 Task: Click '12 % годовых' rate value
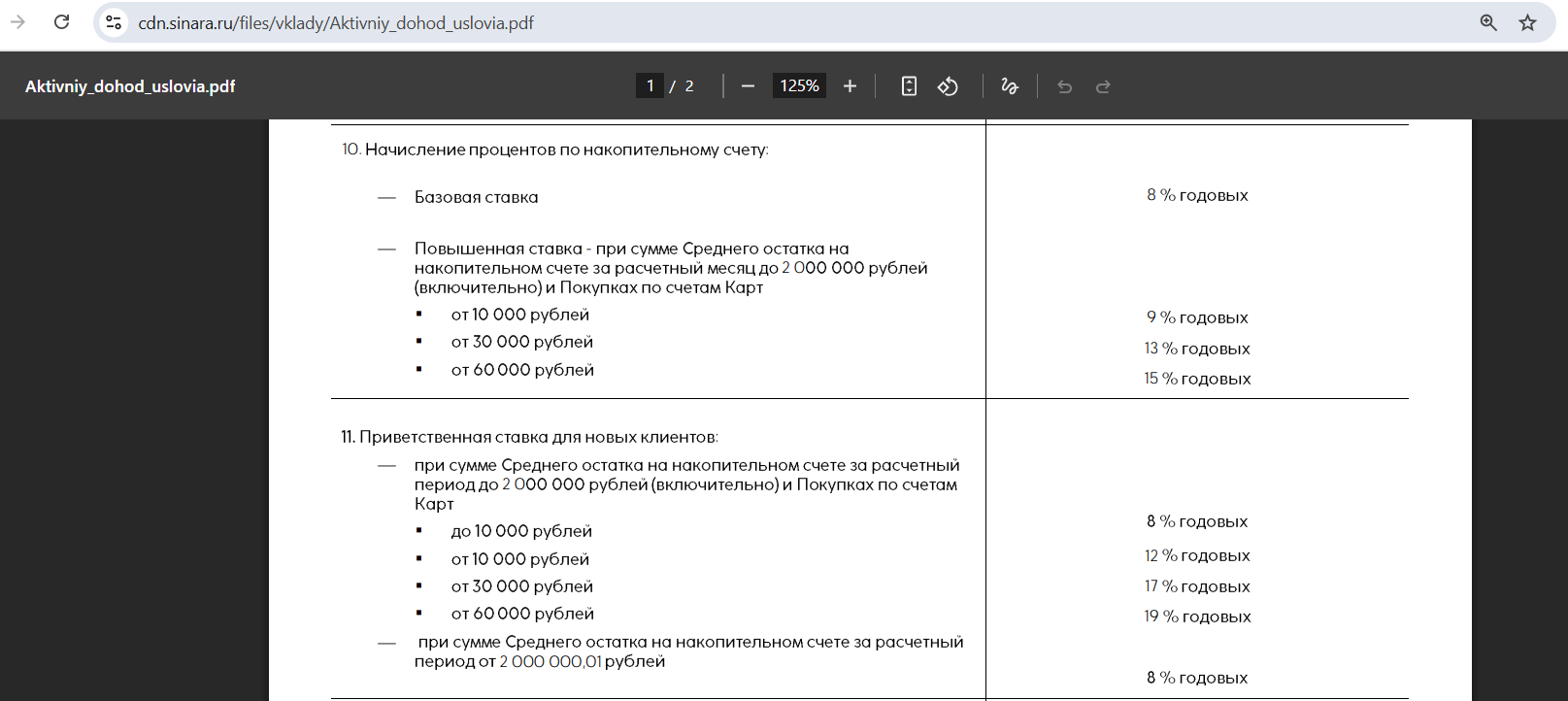(1197, 555)
